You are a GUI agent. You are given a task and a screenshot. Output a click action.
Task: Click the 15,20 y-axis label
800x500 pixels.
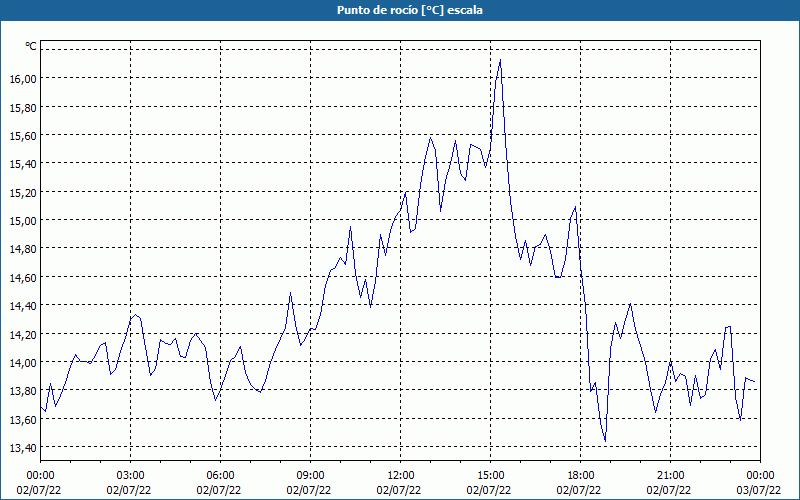(x=22, y=192)
